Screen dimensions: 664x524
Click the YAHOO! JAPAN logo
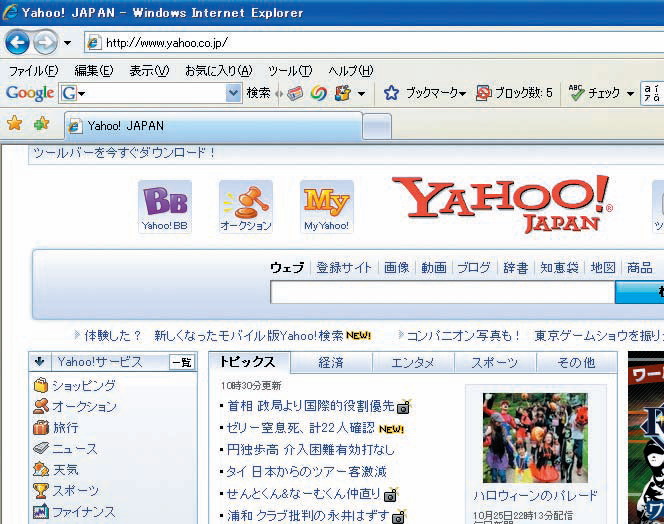(x=503, y=204)
